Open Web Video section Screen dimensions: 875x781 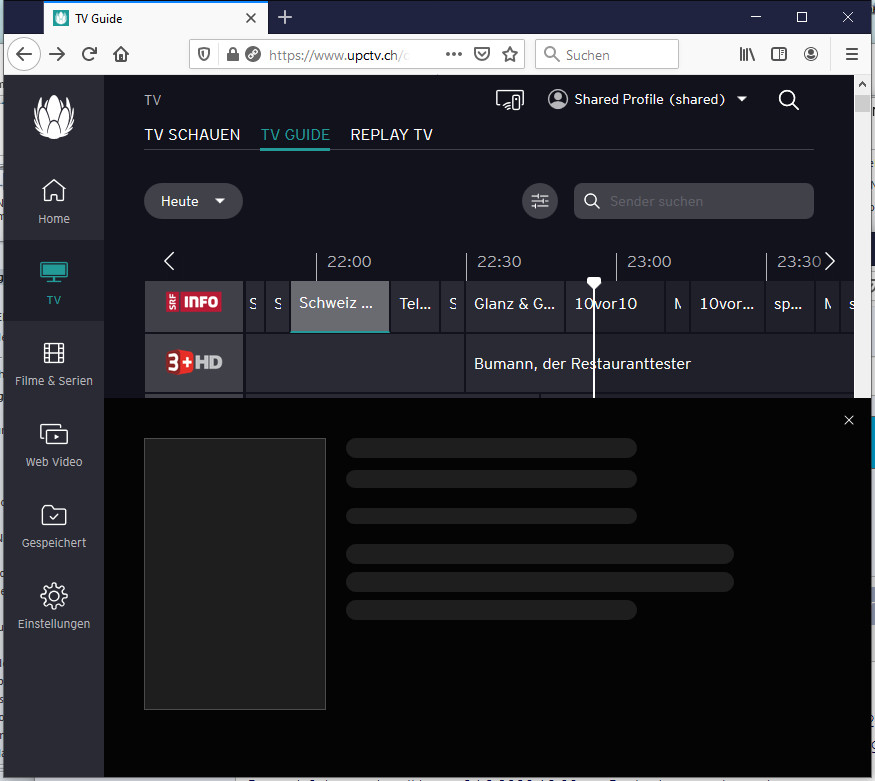[54, 444]
